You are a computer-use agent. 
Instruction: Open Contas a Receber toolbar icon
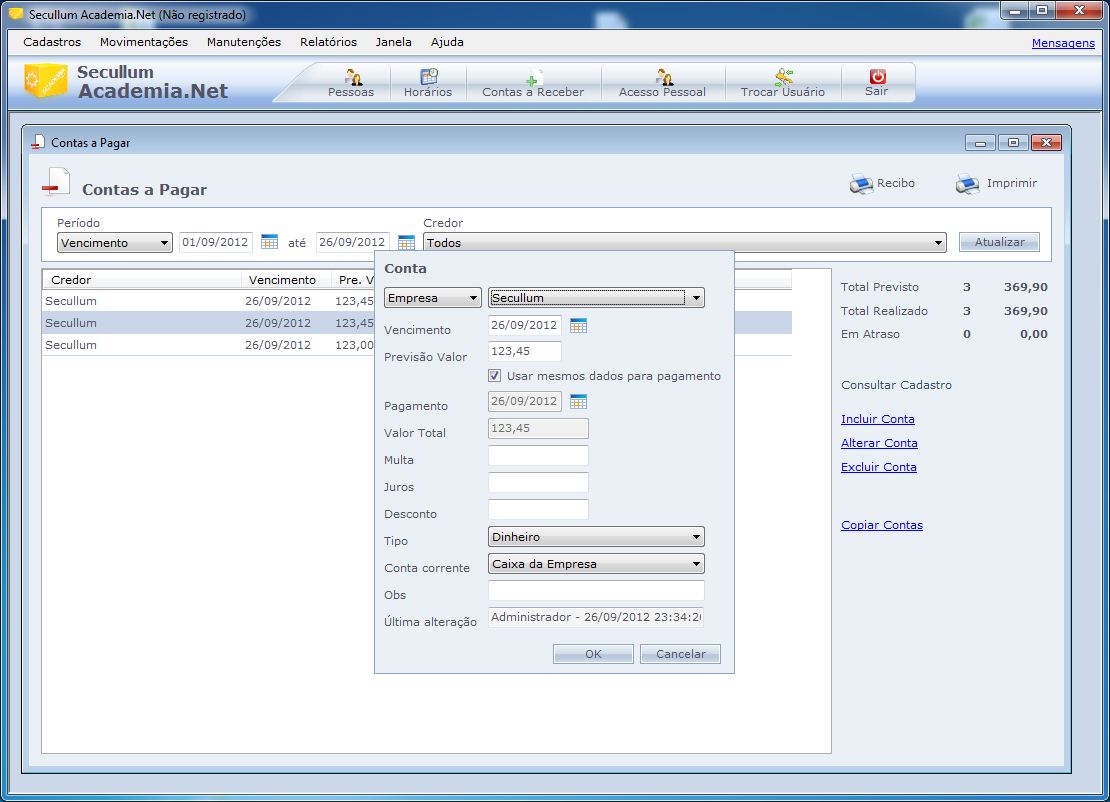[x=534, y=76]
